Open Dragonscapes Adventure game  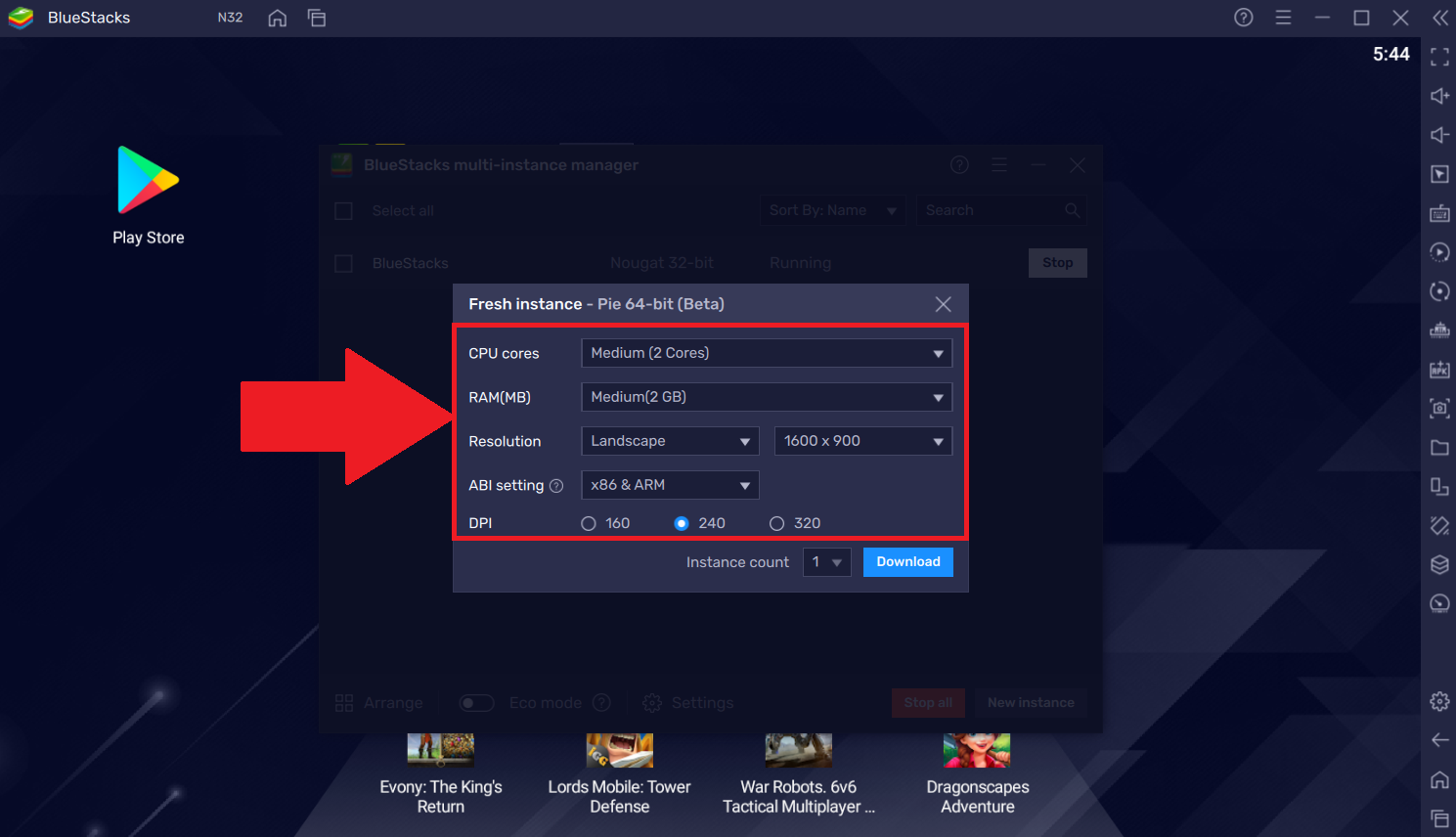978,775
